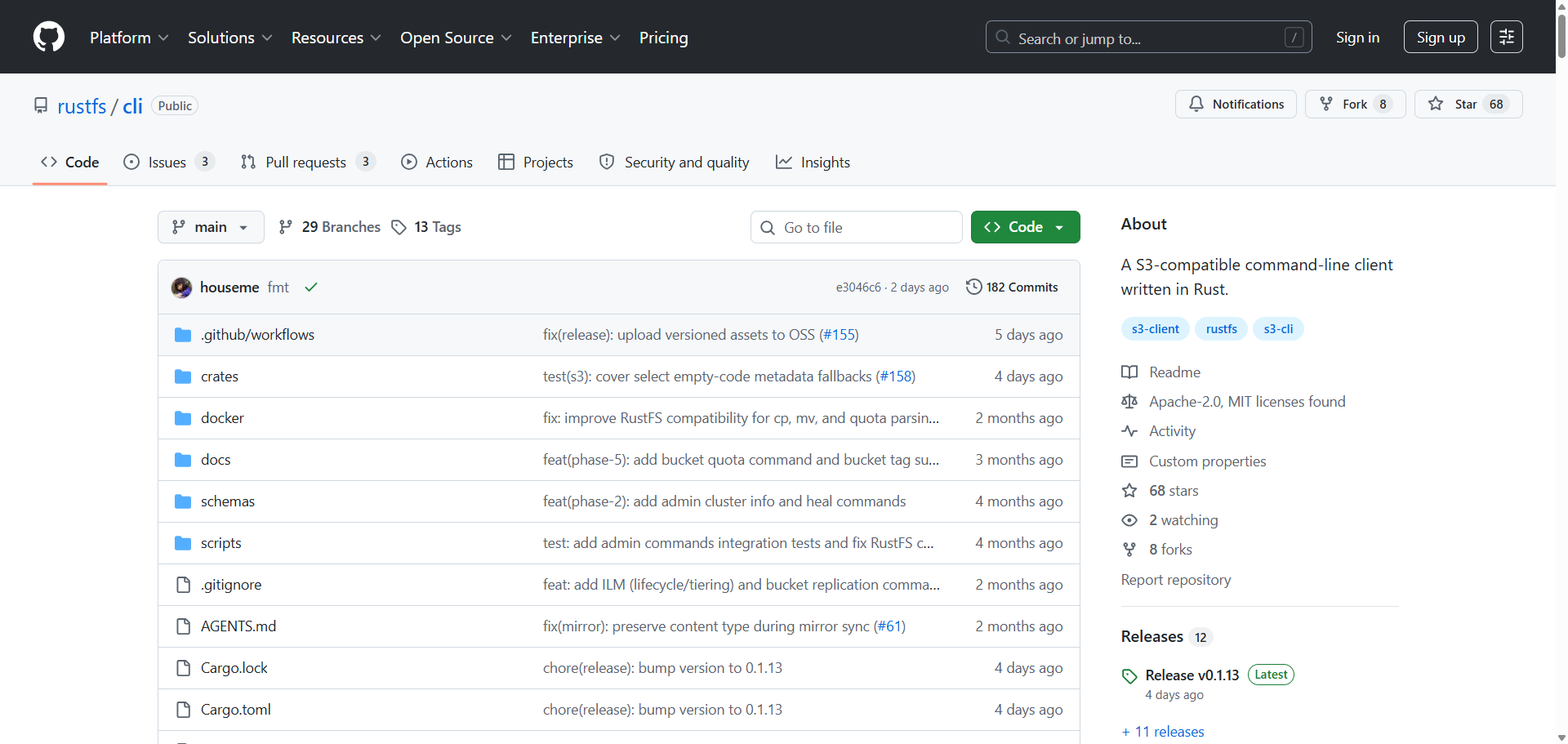
Task: Click the green commit status checkmark
Action: tap(311, 287)
